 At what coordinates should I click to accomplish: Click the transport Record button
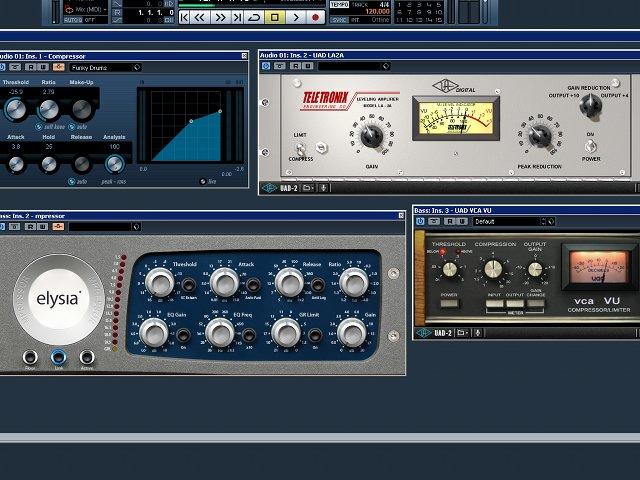[315, 18]
